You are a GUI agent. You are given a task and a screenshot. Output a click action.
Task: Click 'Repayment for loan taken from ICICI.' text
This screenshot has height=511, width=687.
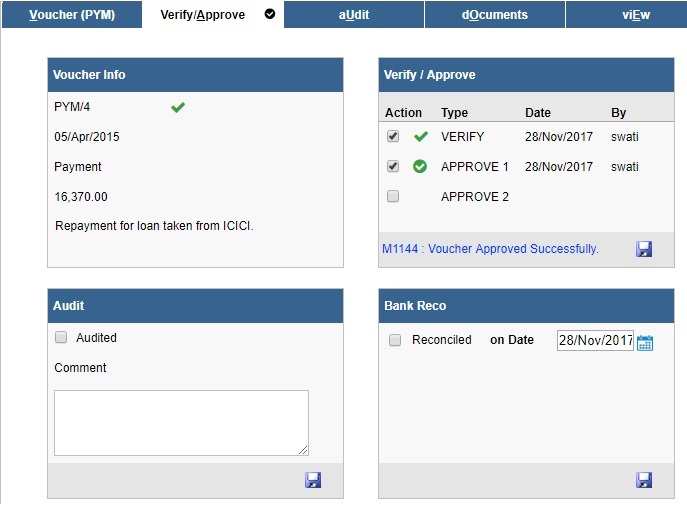[x=154, y=226]
